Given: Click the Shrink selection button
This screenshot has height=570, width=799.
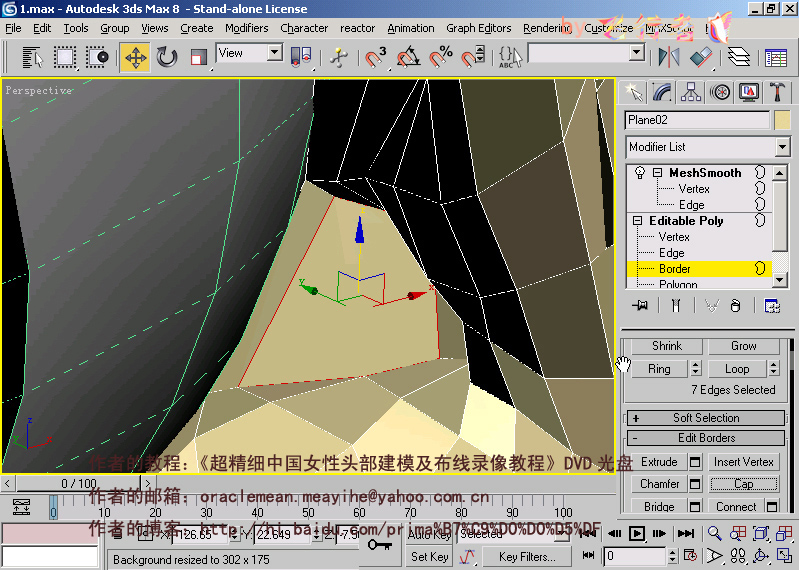Looking at the screenshot, I should (x=667, y=346).
